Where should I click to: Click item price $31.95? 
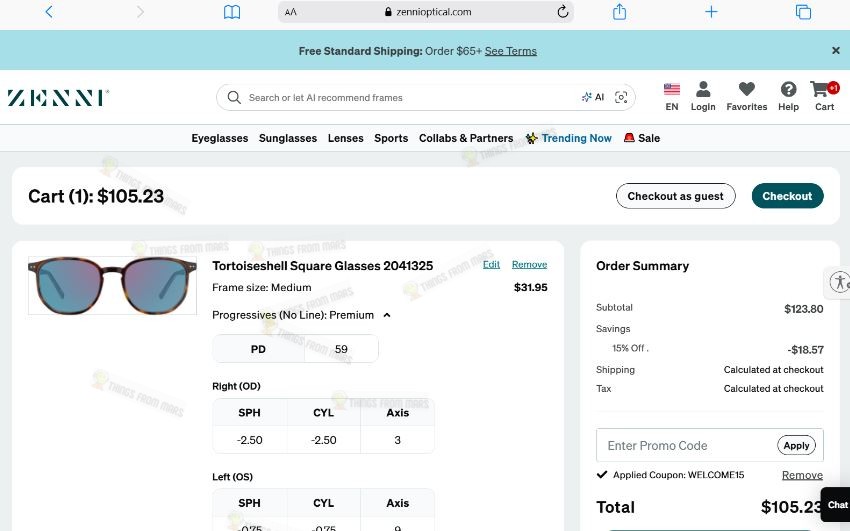pos(530,288)
